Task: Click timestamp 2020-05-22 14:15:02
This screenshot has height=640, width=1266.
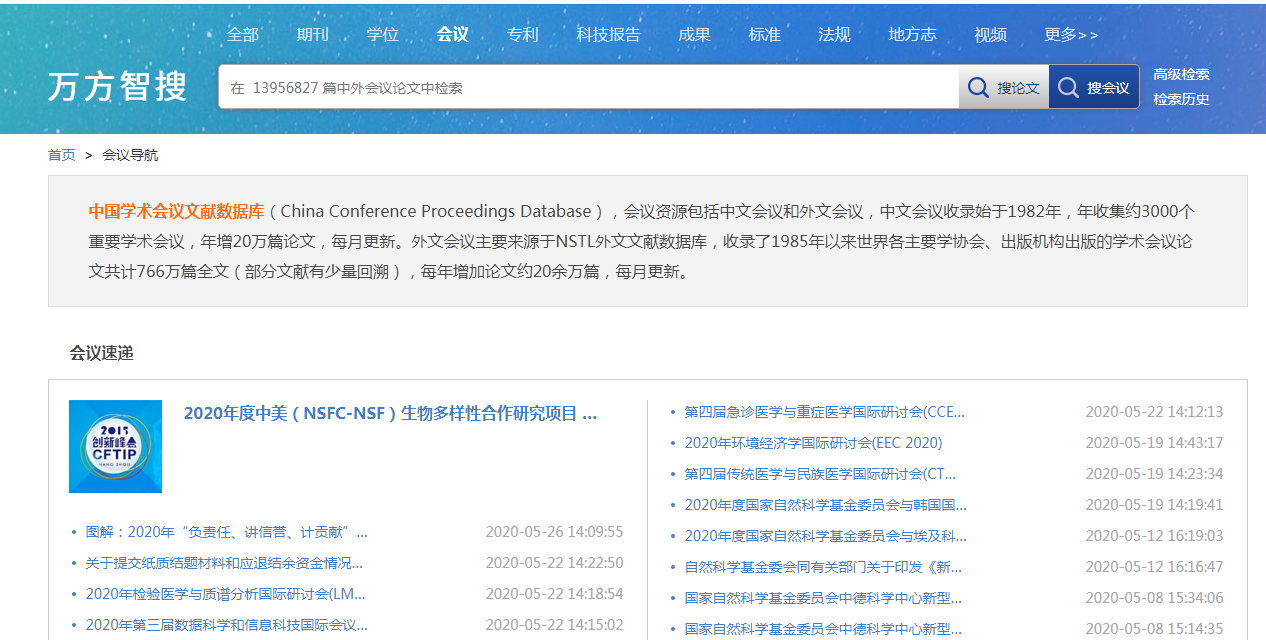Action: (555, 625)
